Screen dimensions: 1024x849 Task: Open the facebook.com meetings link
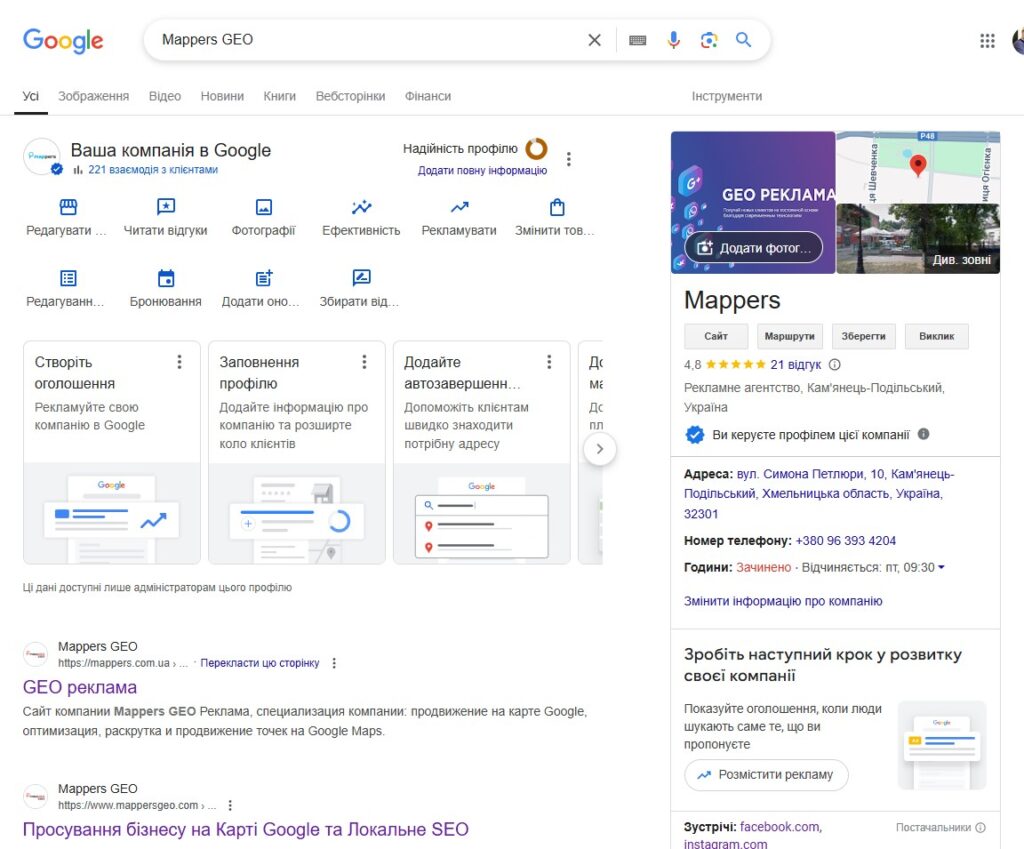click(x=781, y=827)
